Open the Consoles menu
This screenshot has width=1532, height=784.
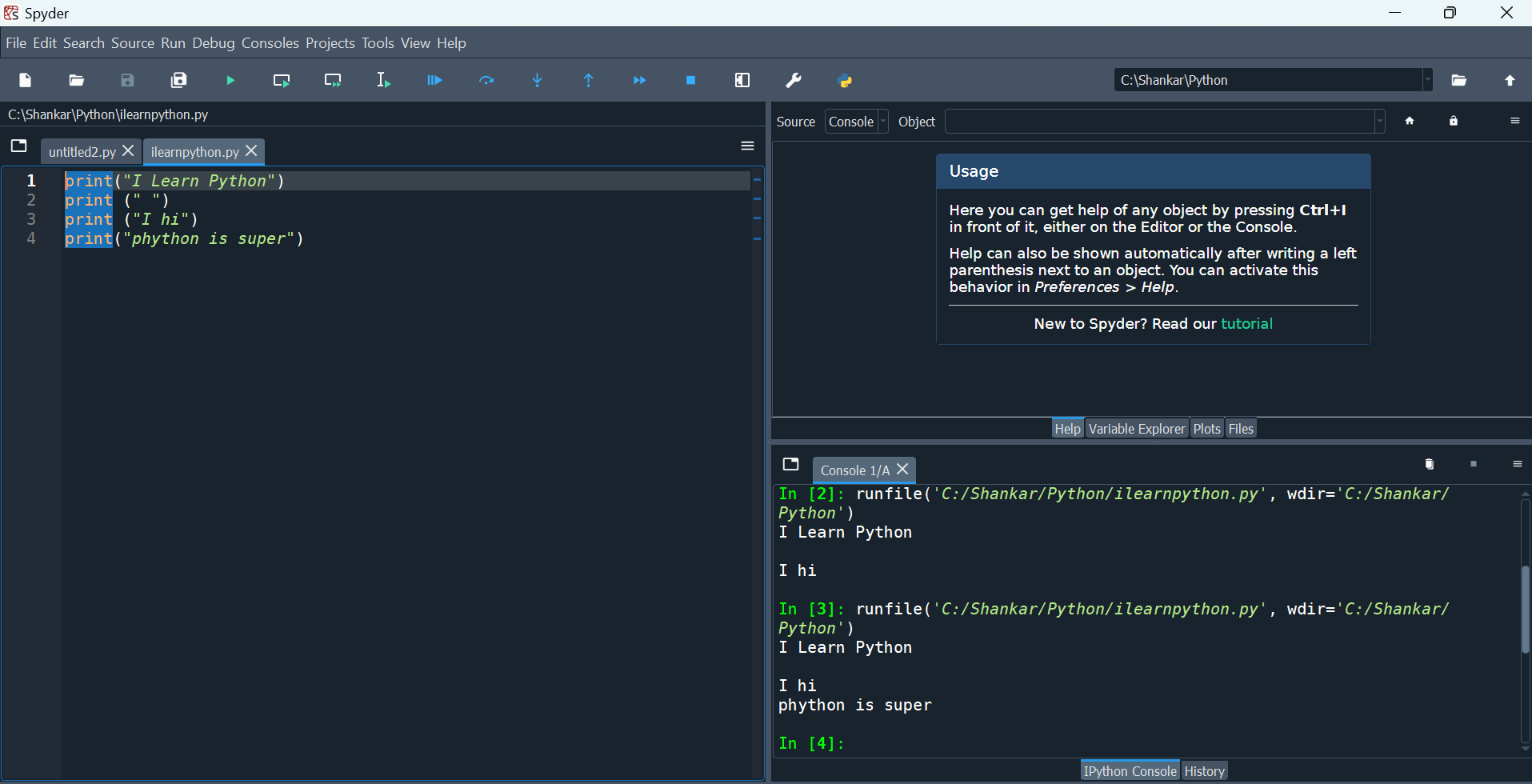(x=270, y=43)
